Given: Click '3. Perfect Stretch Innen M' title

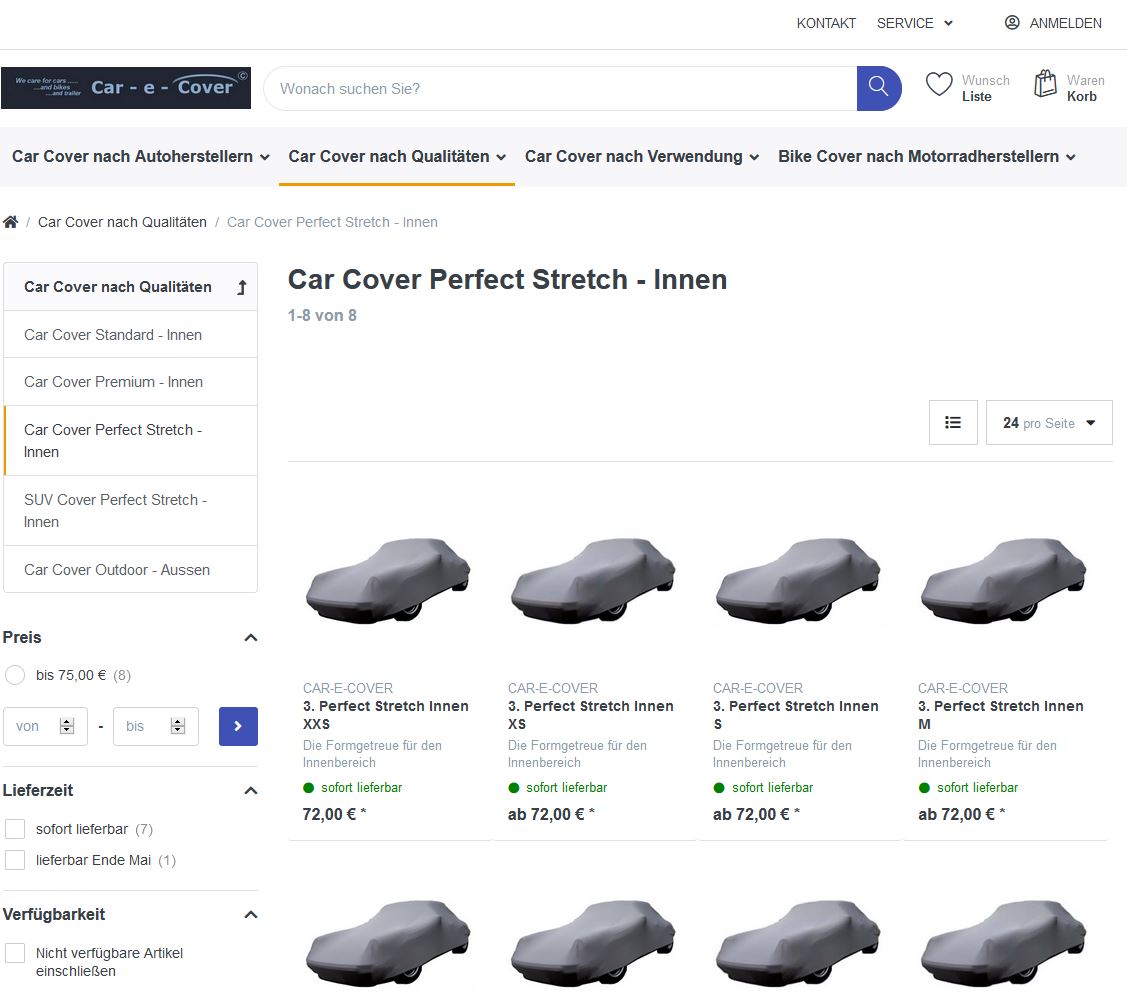Looking at the screenshot, I should (x=1000, y=715).
